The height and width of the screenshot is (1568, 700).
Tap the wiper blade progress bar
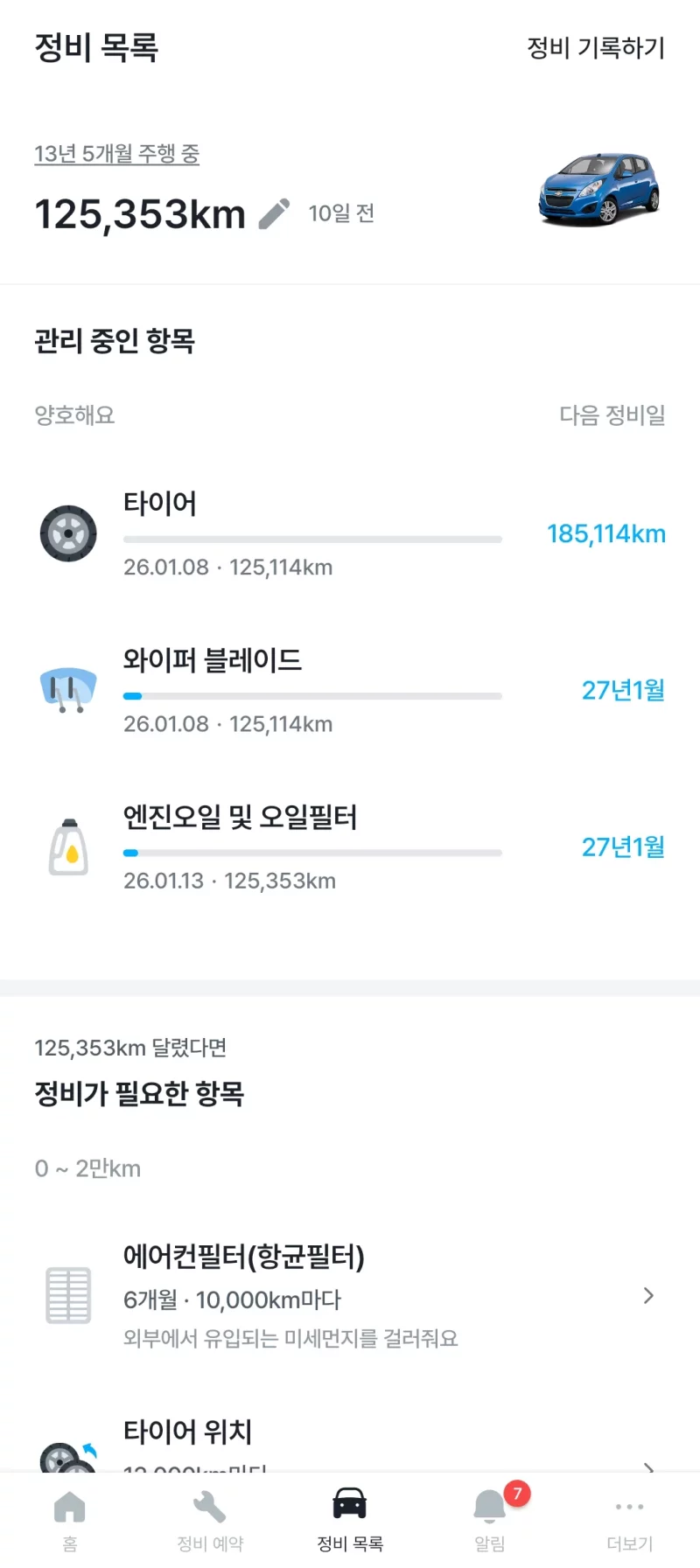pos(312,696)
